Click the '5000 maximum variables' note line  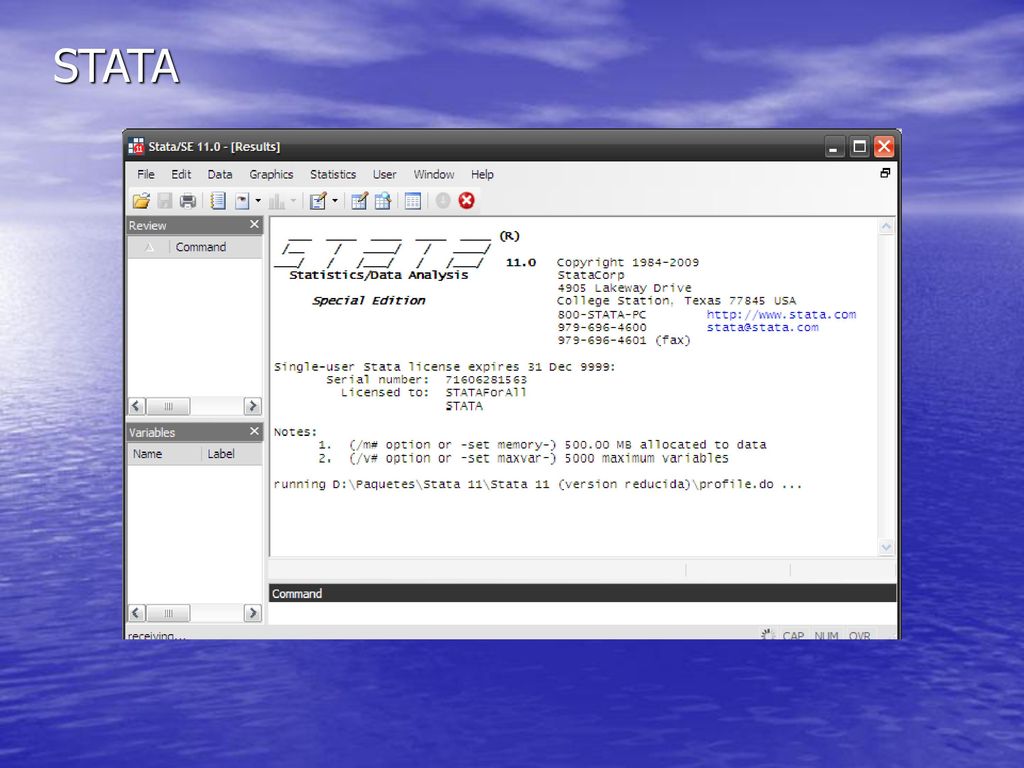[x=646, y=458]
